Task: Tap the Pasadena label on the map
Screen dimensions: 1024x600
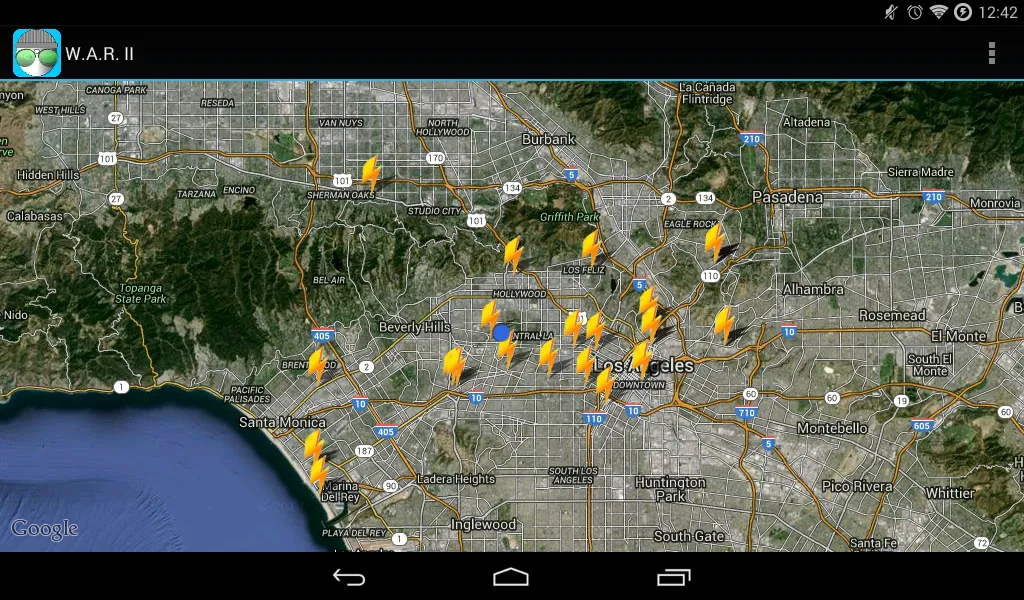Action: pyautogui.click(x=788, y=197)
